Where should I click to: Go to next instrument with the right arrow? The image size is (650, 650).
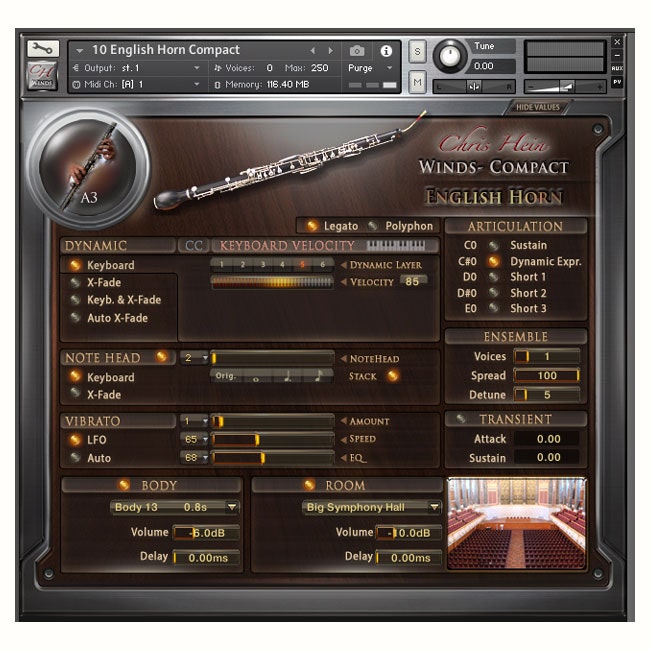pyautogui.click(x=330, y=51)
